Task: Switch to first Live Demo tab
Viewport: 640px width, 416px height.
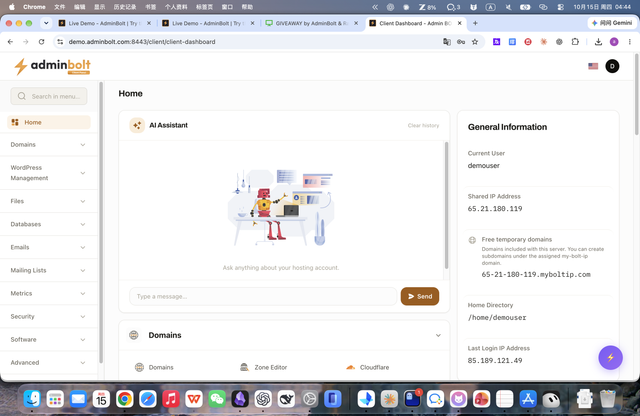Action: point(104,23)
